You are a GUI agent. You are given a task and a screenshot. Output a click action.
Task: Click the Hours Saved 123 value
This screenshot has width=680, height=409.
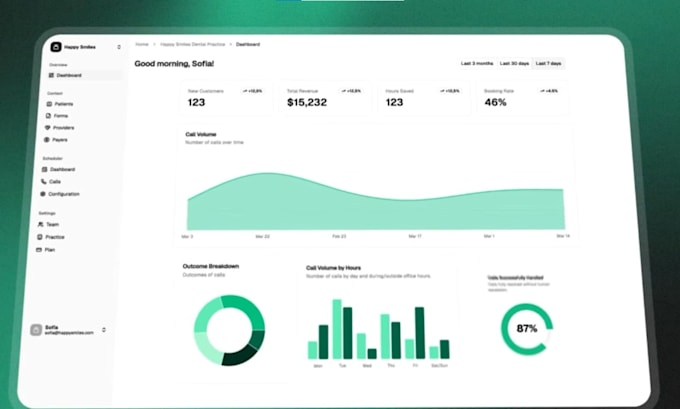[x=394, y=102]
